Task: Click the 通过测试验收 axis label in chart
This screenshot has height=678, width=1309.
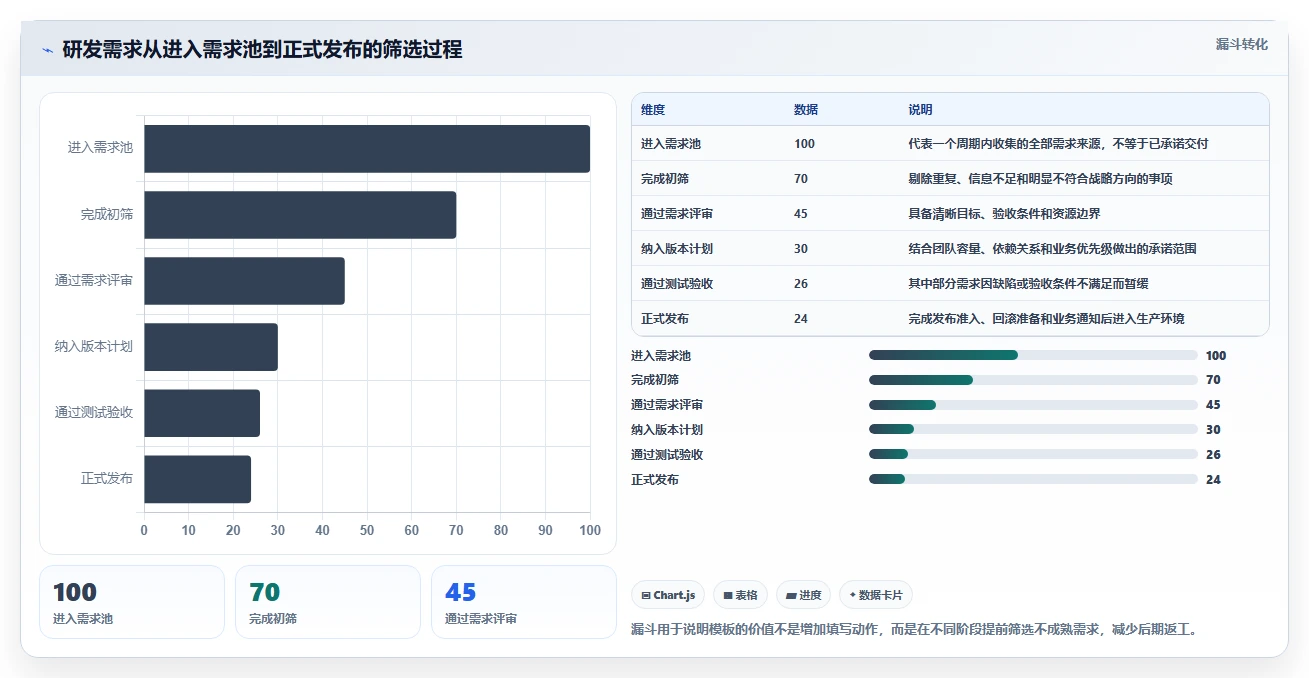Action: 94,412
